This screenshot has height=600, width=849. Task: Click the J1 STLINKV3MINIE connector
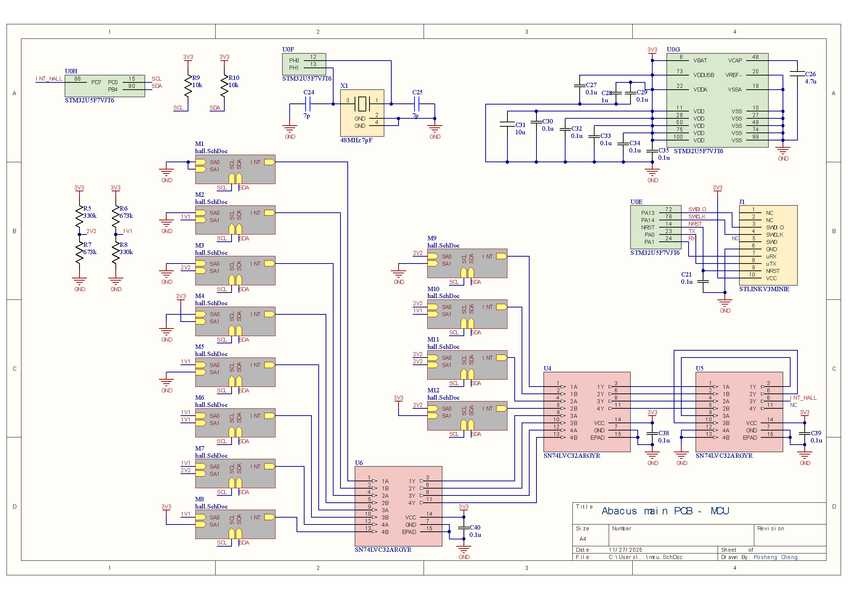coord(766,245)
